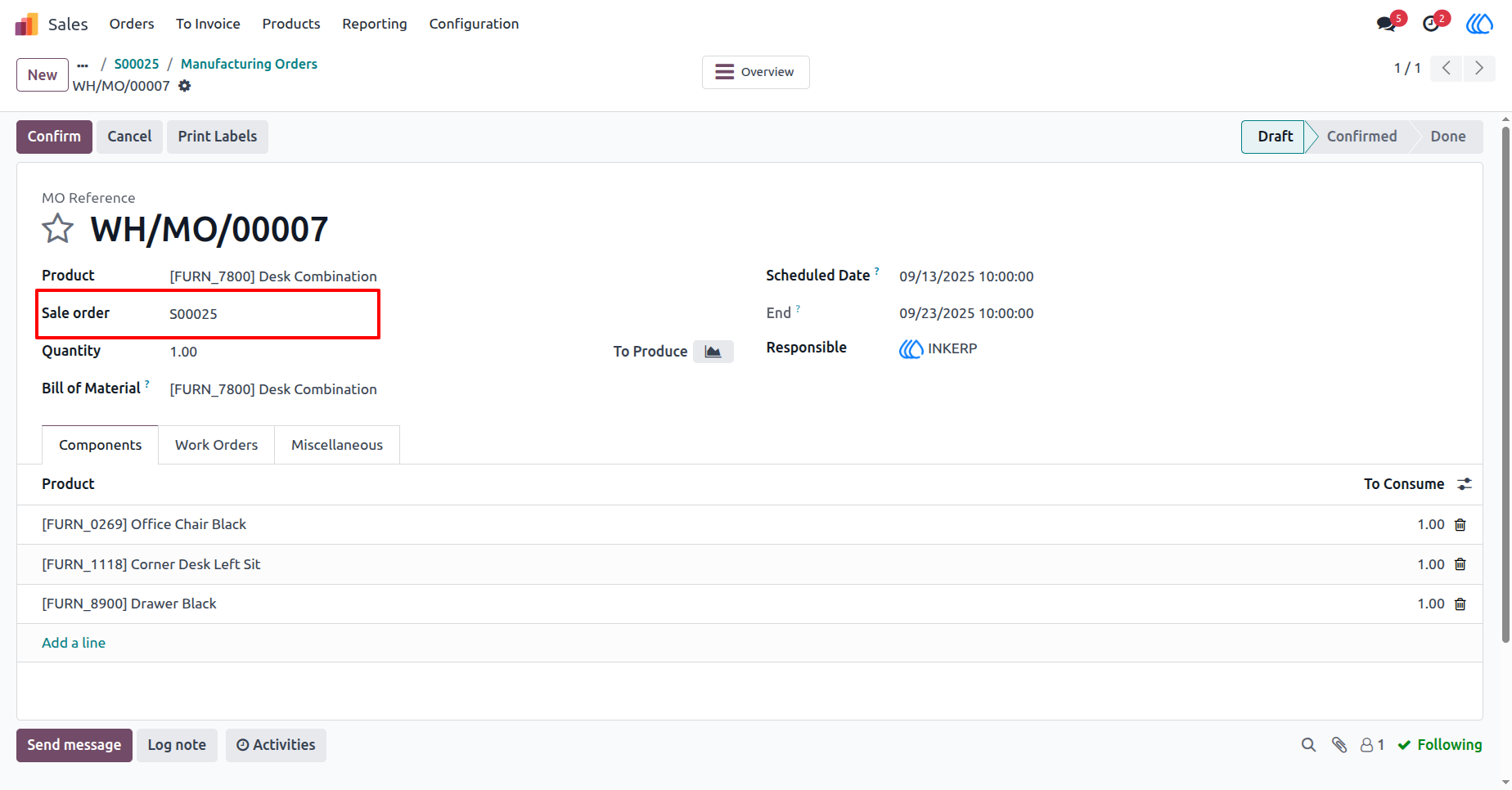Cancel the manufacturing order
Image resolution: width=1512 pixels, height=790 pixels.
tap(129, 137)
